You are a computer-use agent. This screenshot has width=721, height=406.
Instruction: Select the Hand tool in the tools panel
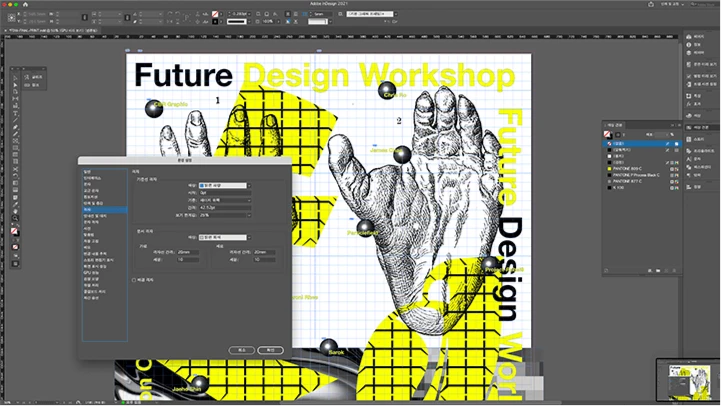pyautogui.click(x=15, y=211)
